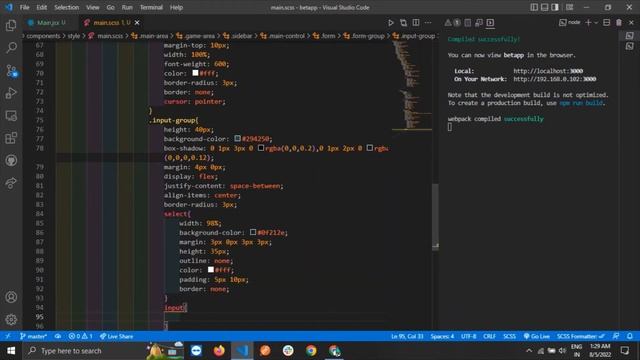Image resolution: width=640 pixels, height=360 pixels.
Task: Start Live Share from status bar
Action: (x=116, y=336)
